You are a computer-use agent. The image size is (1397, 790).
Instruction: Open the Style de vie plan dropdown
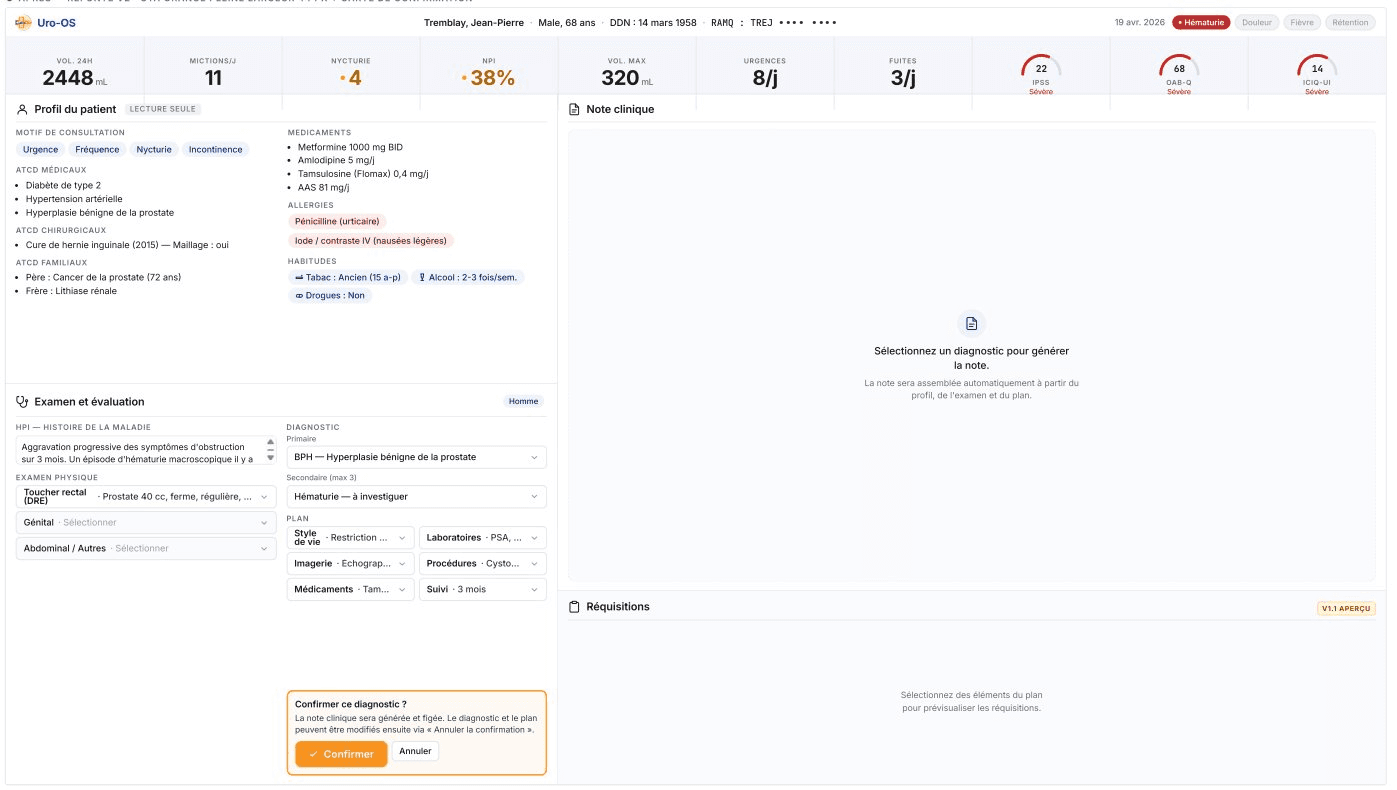pyautogui.click(x=350, y=537)
